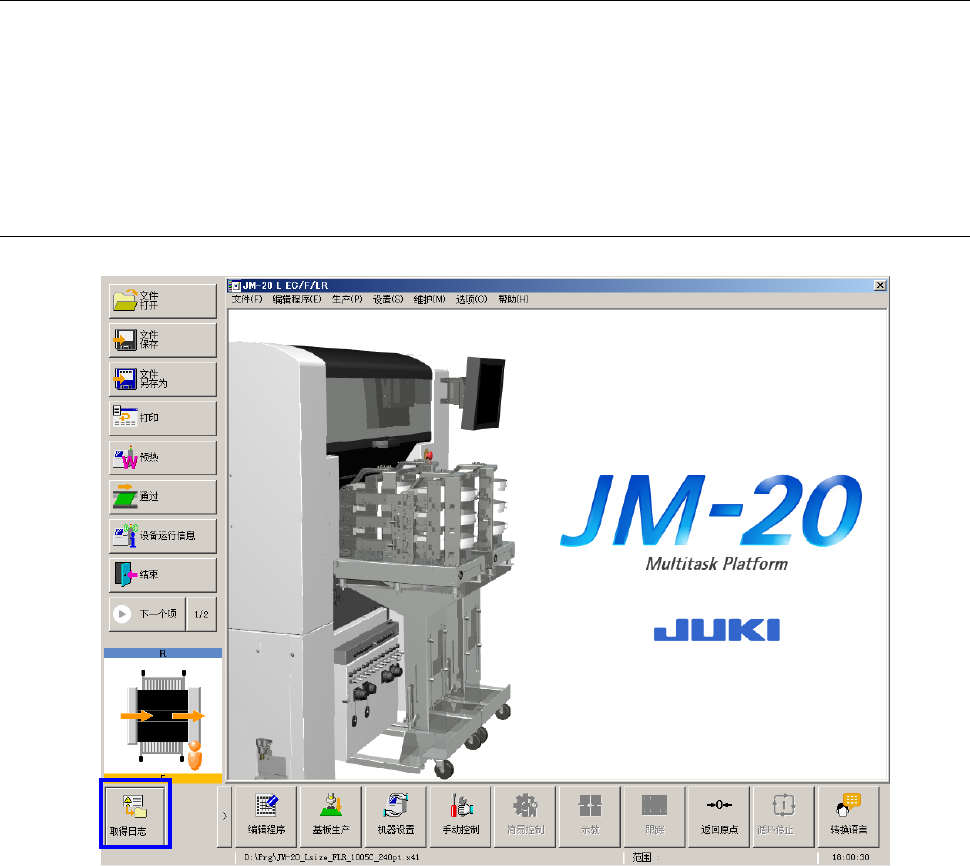Click 返回原点 return to origin

pyautogui.click(x=719, y=817)
